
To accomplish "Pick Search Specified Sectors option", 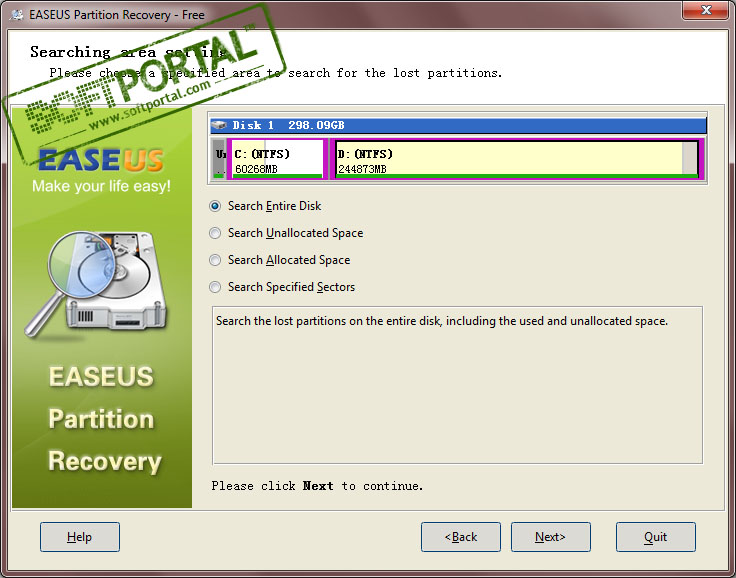I will coord(282,287).
